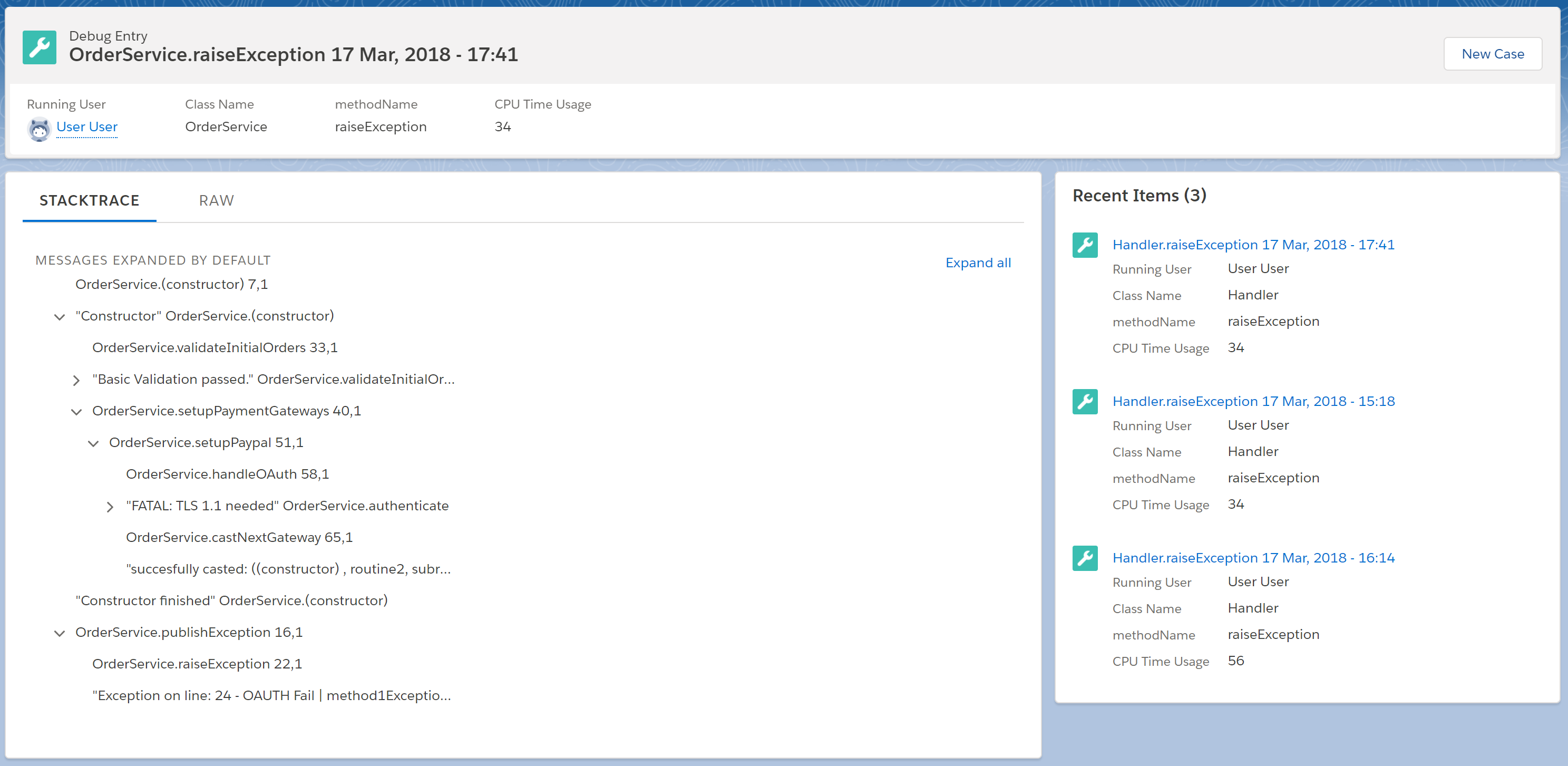
Task: Collapse OrderService.publishException 16,1 node
Action: click(60, 633)
